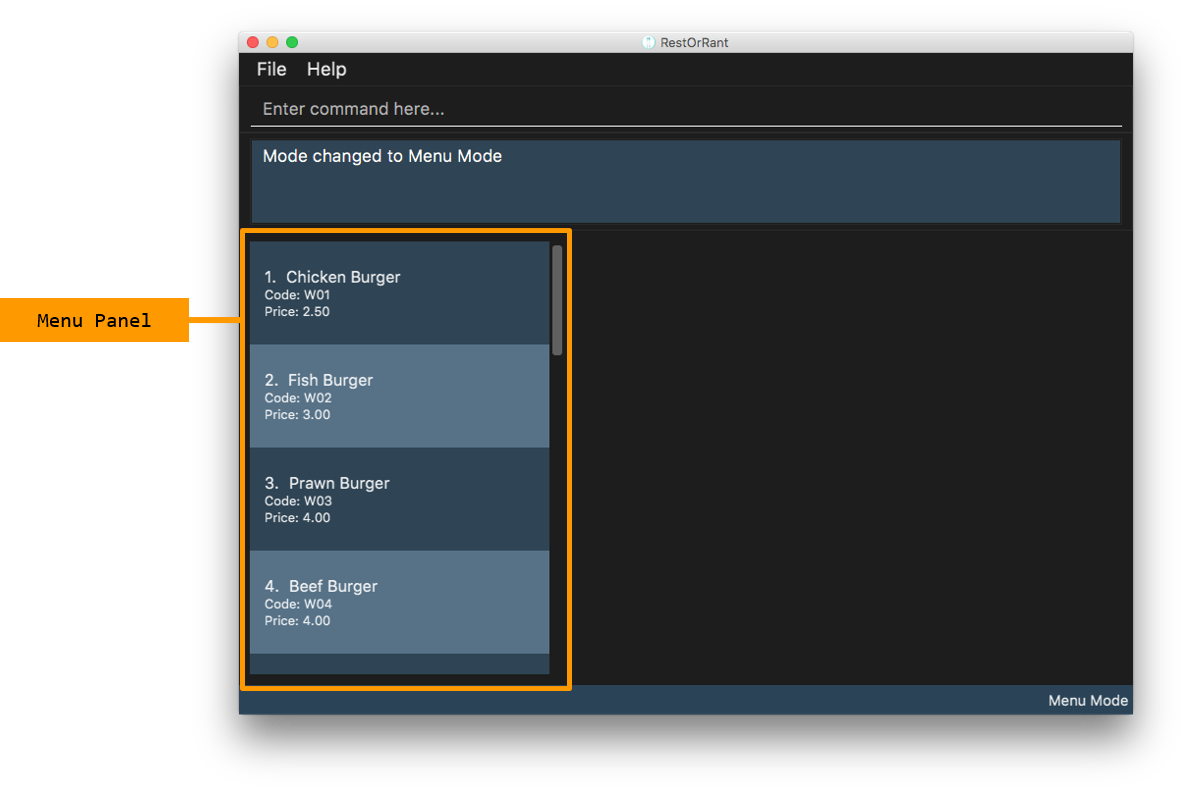Viewport: 1188px width, 793px height.
Task: Open the File menu
Action: [x=271, y=69]
